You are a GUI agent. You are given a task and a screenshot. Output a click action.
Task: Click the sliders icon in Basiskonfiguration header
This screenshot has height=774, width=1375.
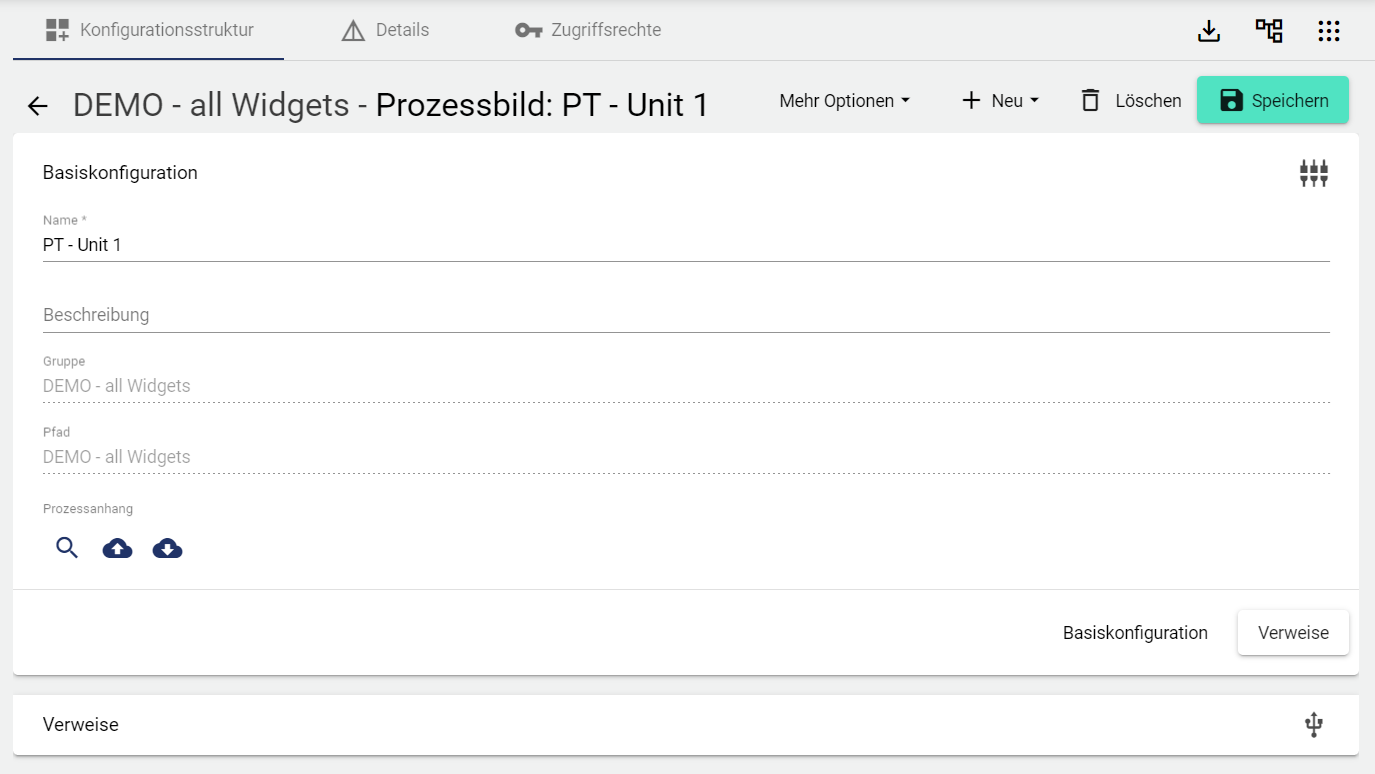coord(1313,174)
